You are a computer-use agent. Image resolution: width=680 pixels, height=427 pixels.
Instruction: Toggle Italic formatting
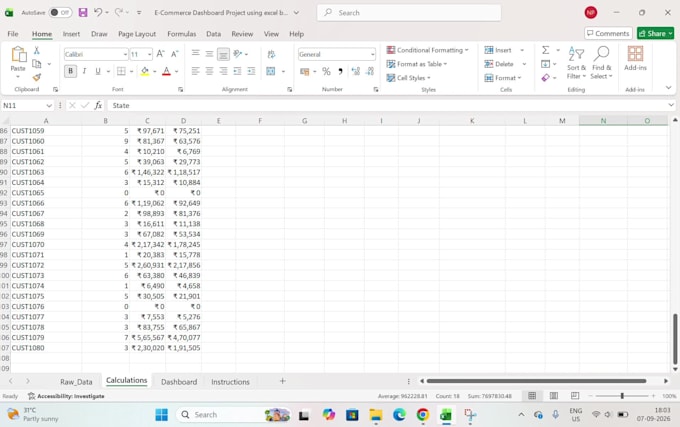[85, 71]
